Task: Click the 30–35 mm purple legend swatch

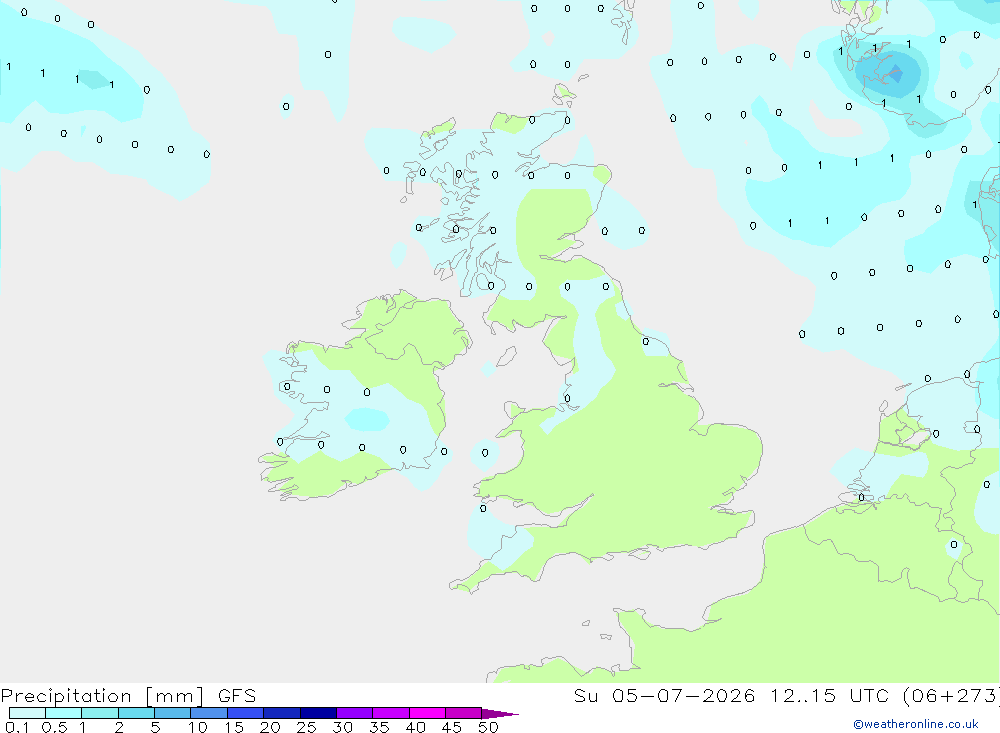Action: click(x=355, y=713)
